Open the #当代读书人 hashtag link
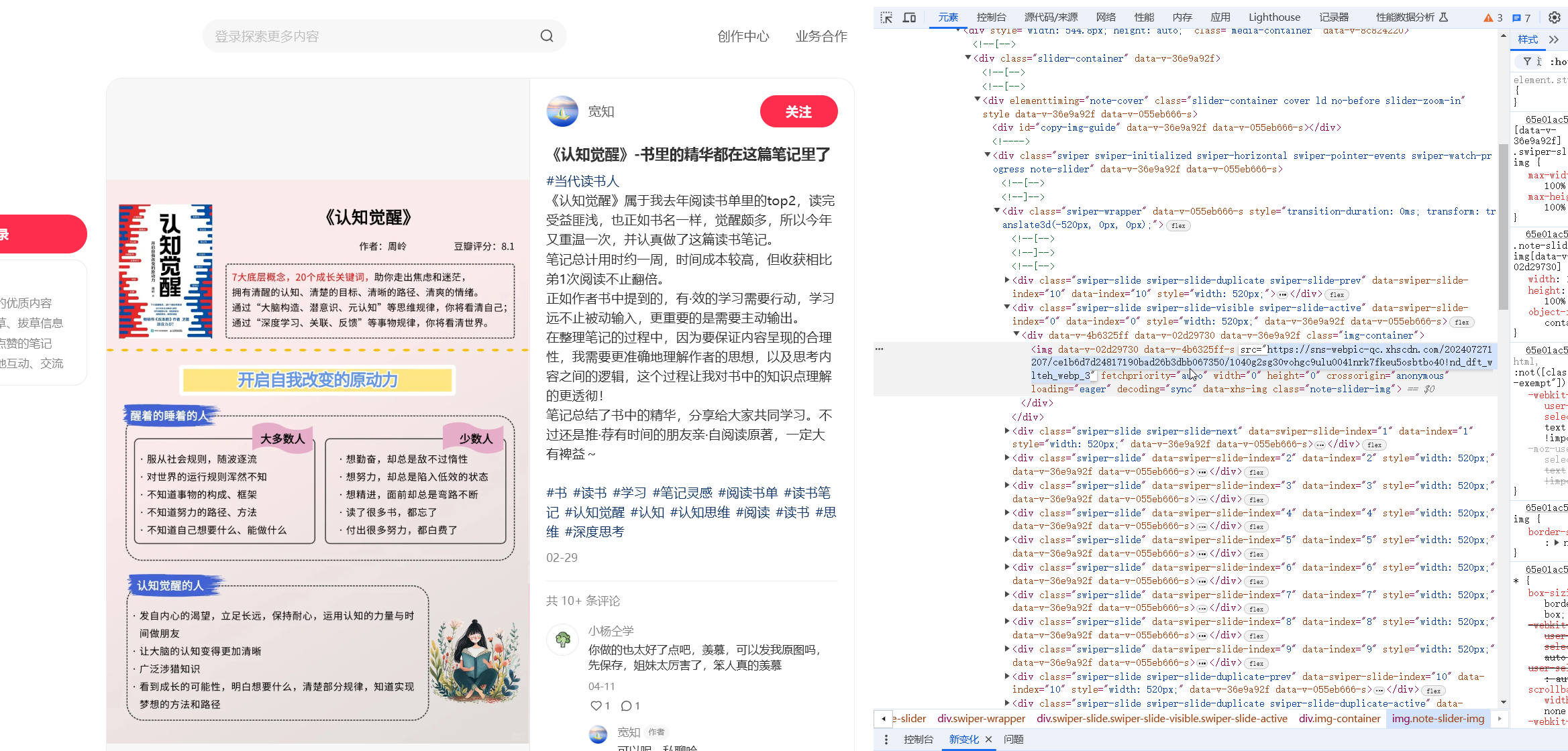 point(582,181)
